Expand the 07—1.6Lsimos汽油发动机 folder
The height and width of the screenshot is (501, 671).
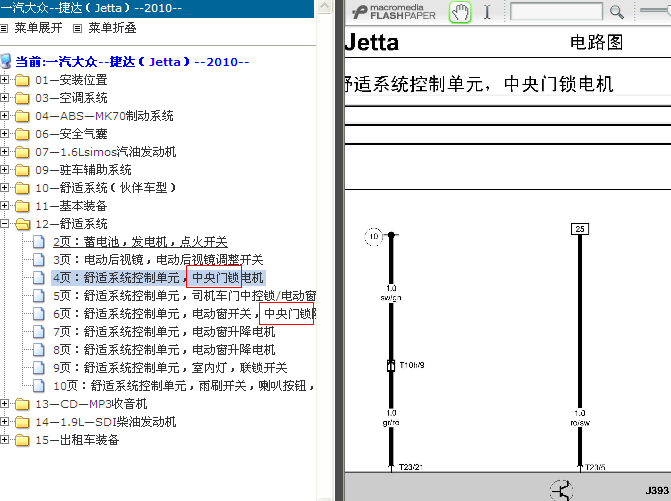(x=4, y=151)
